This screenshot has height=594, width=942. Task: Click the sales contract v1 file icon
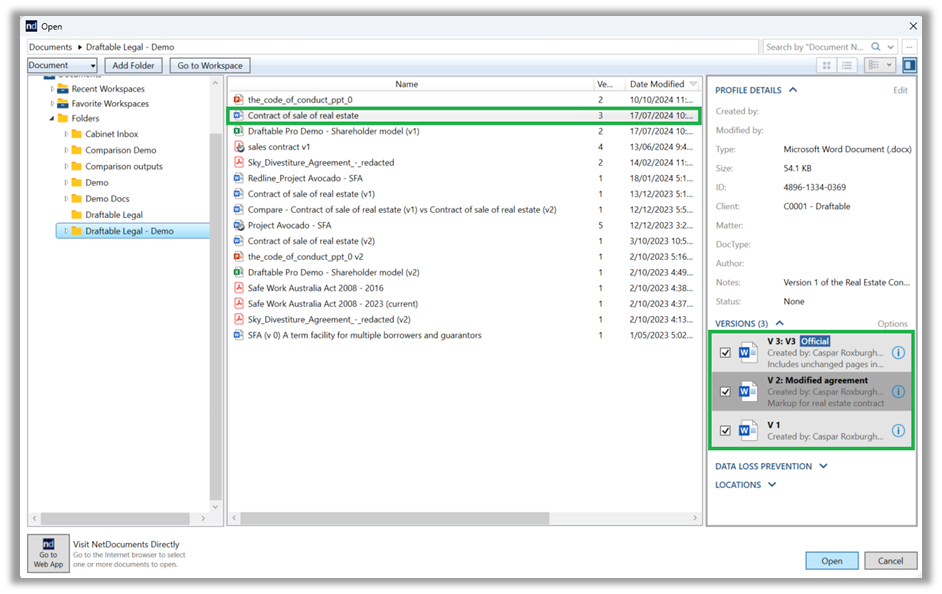[239, 147]
